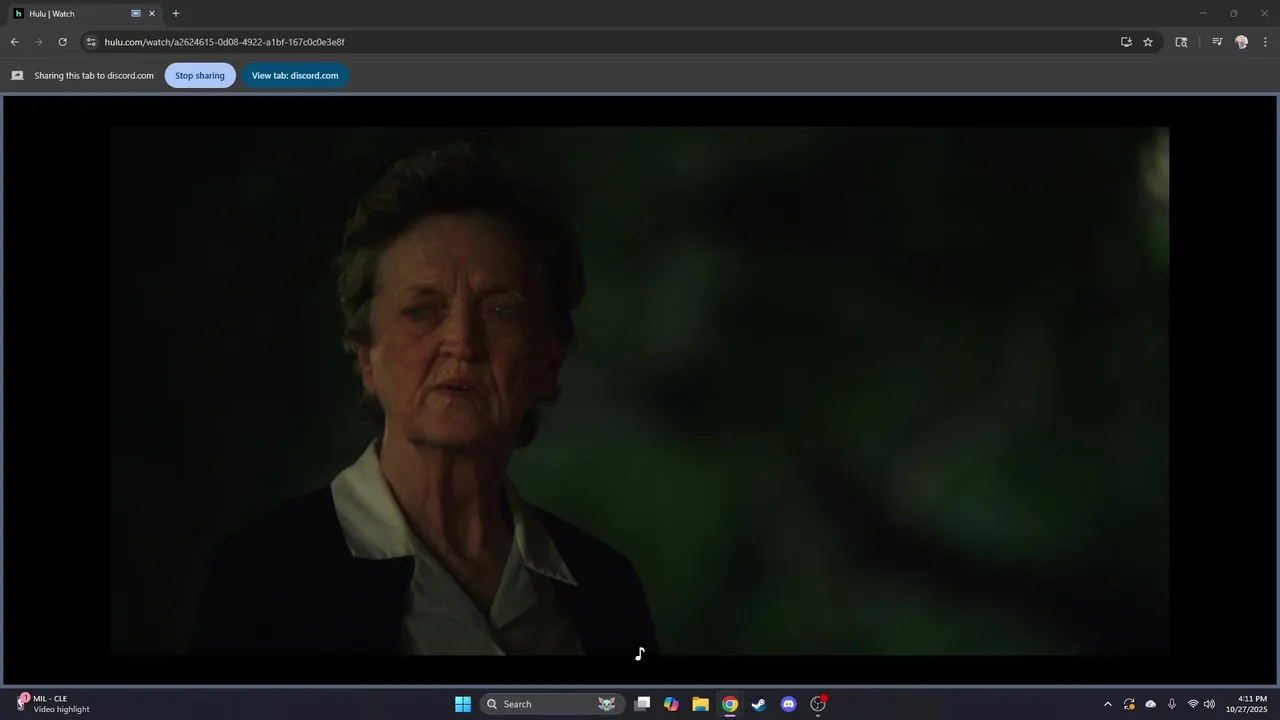Viewport: 1280px width, 720px height.
Task: Open File Explorer from taskbar
Action: click(700, 704)
